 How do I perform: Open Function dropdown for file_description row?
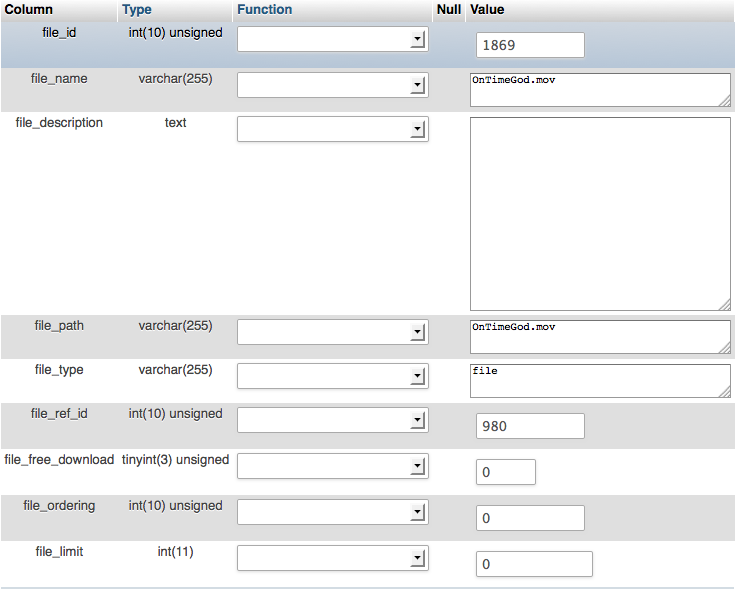coord(333,129)
